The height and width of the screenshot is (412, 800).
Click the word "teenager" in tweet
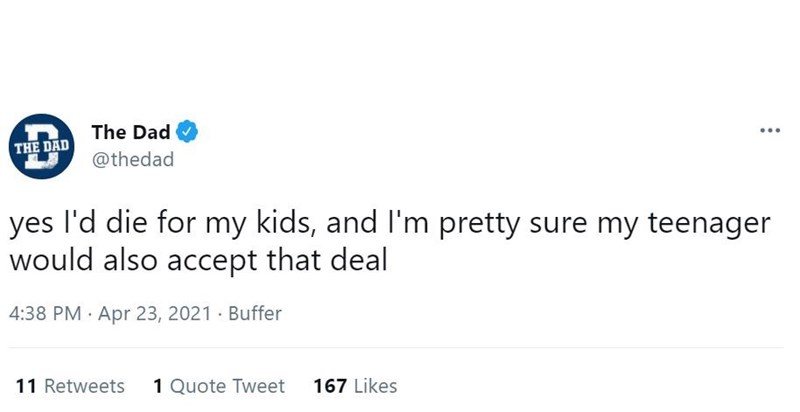[x=709, y=224]
